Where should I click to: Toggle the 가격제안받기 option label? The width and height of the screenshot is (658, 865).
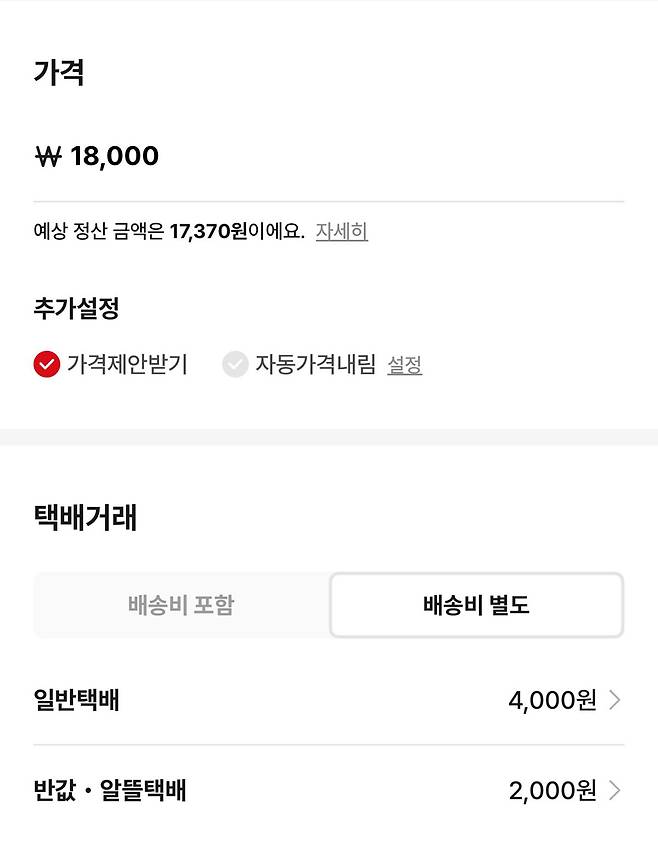pyautogui.click(x=127, y=365)
